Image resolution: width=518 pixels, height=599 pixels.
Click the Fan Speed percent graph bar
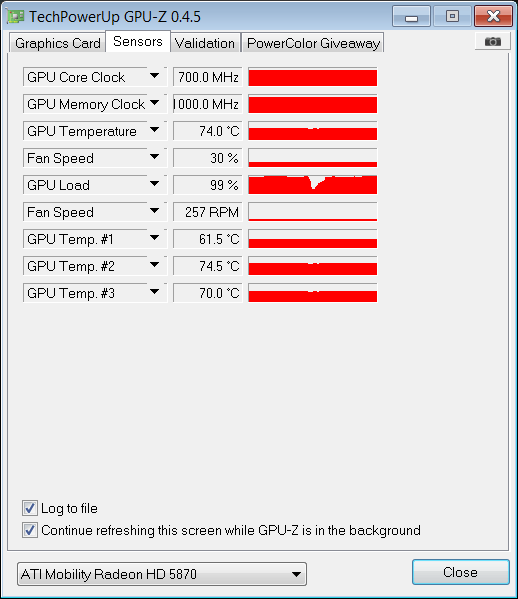(x=312, y=158)
